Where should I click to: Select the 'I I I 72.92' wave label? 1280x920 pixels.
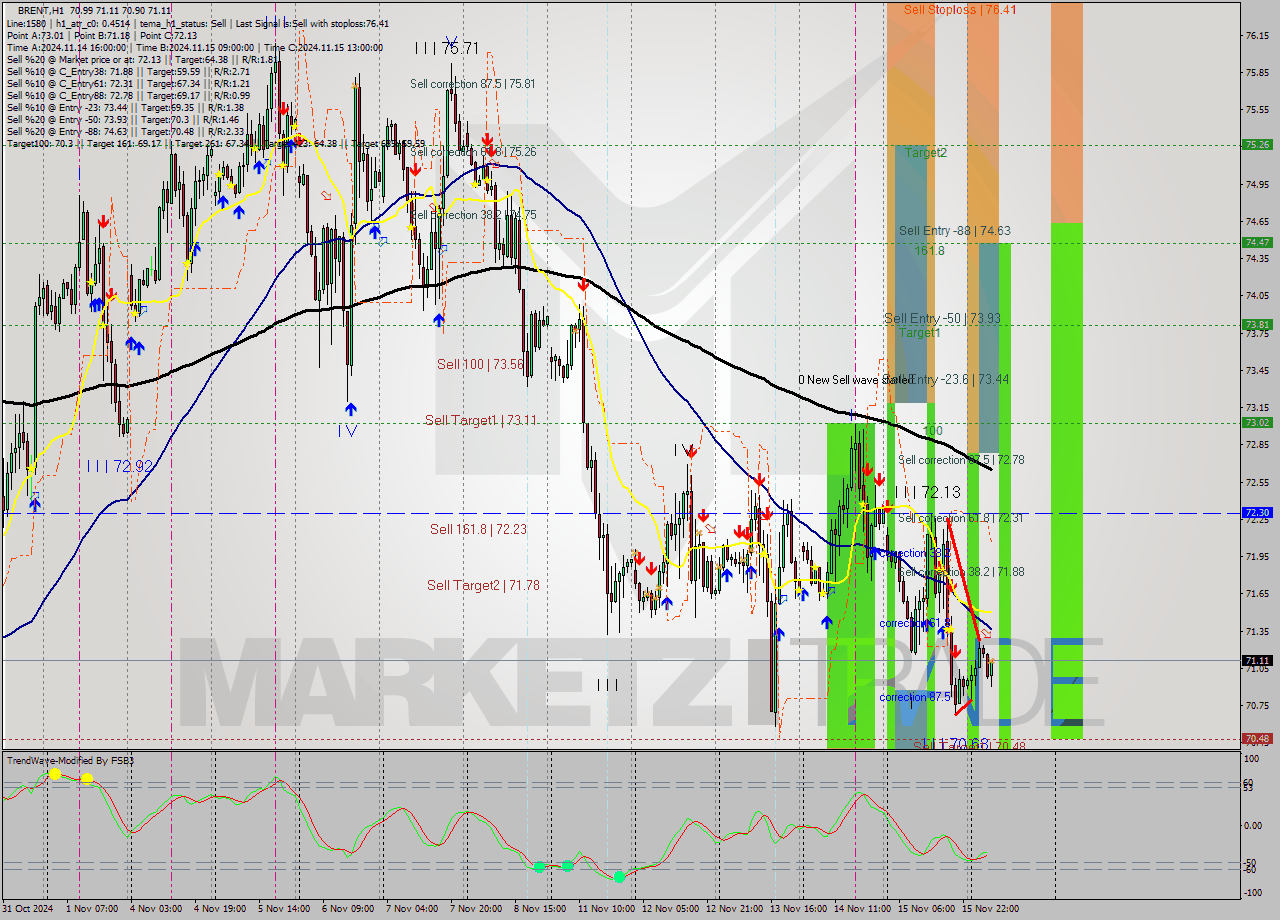point(119,466)
